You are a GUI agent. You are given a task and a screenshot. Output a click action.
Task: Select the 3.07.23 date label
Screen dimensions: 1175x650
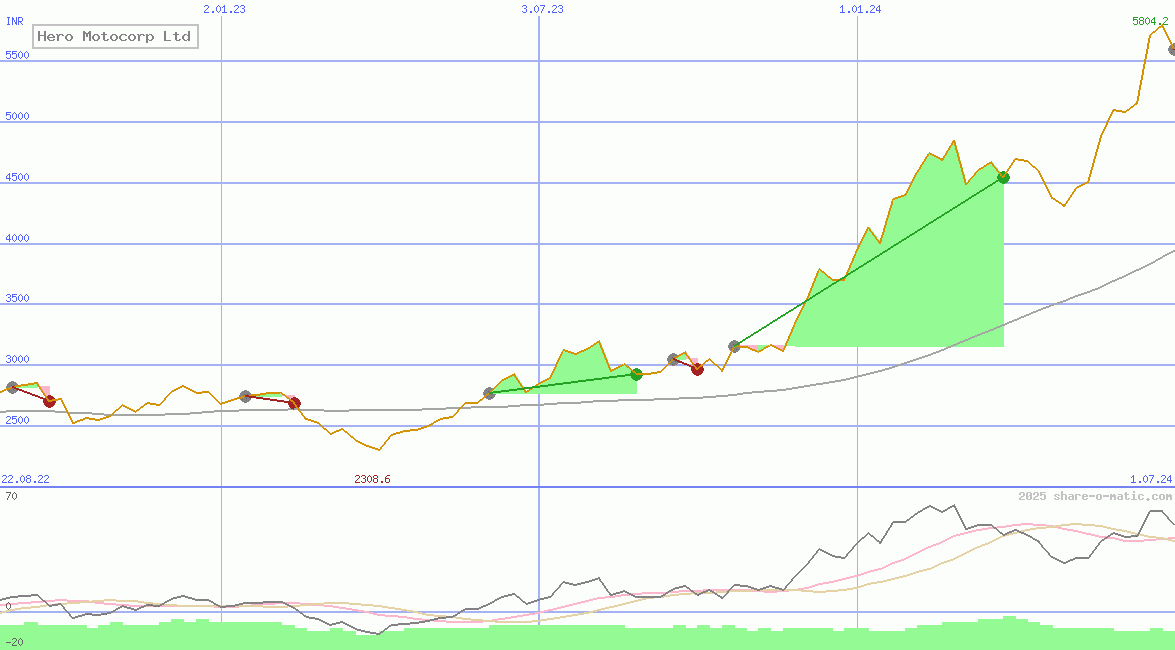click(543, 9)
